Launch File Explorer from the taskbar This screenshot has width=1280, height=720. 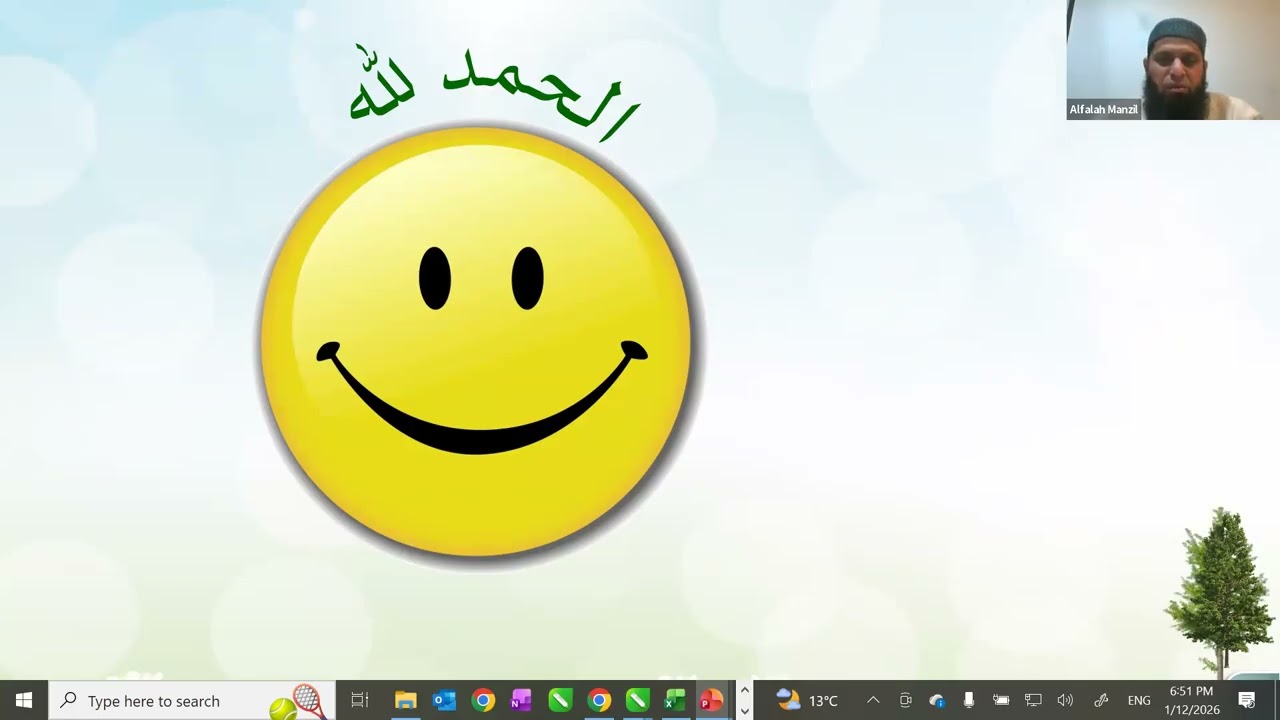[x=405, y=700]
